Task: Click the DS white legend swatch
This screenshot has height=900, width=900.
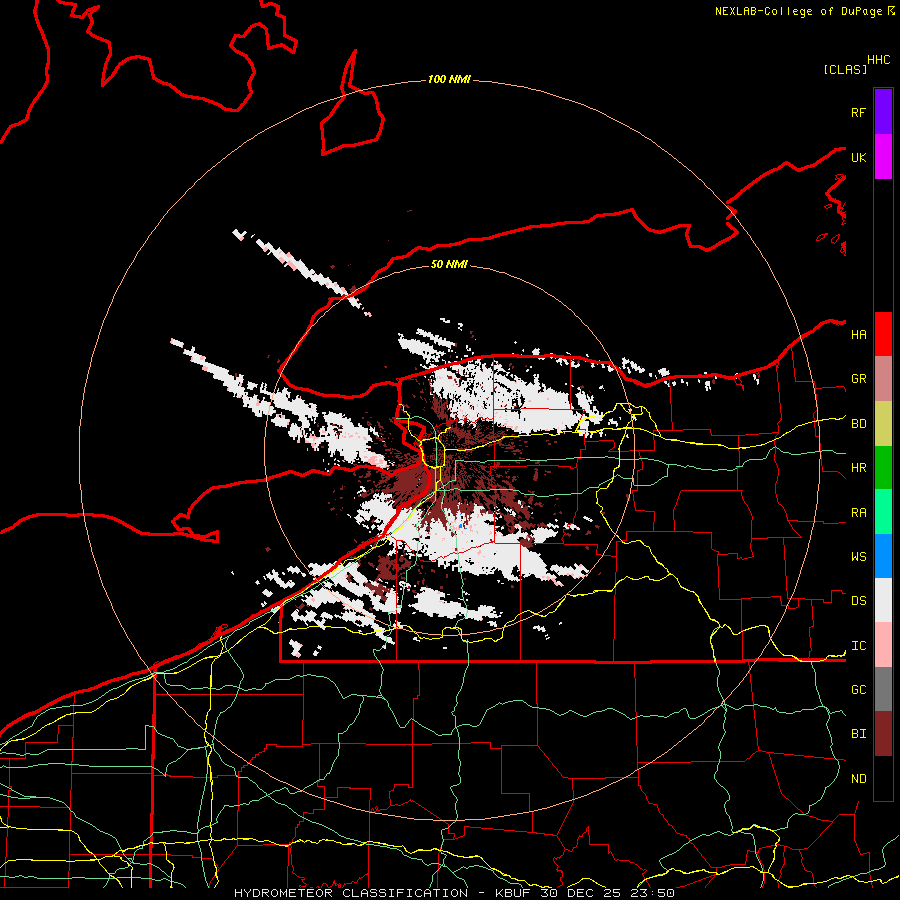Action: (x=883, y=600)
